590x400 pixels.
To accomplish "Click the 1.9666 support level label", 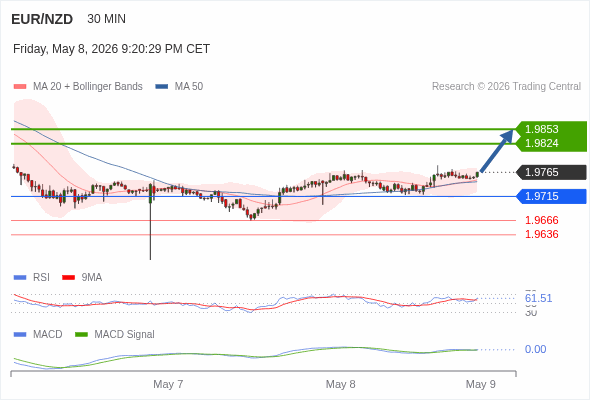I will tap(542, 220).
